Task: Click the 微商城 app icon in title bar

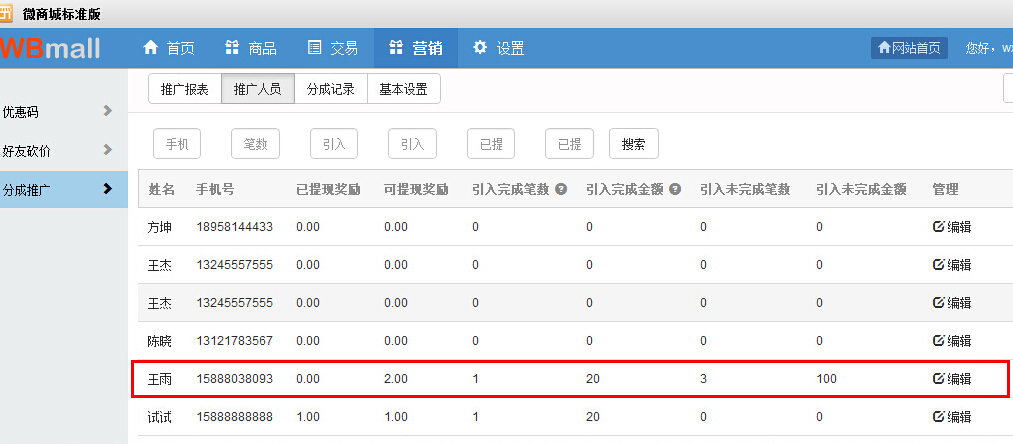Action: click(8, 14)
